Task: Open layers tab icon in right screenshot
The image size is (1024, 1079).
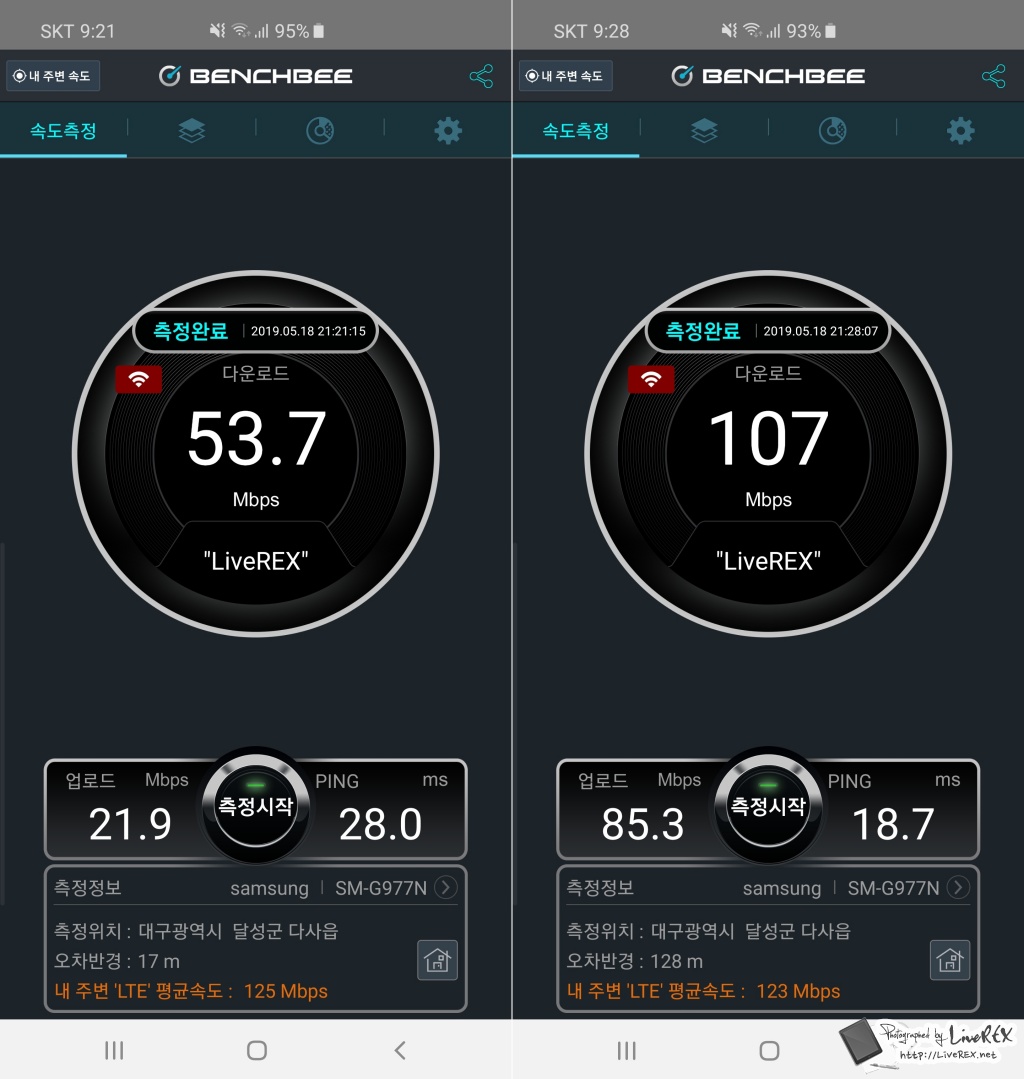Action: coord(704,130)
